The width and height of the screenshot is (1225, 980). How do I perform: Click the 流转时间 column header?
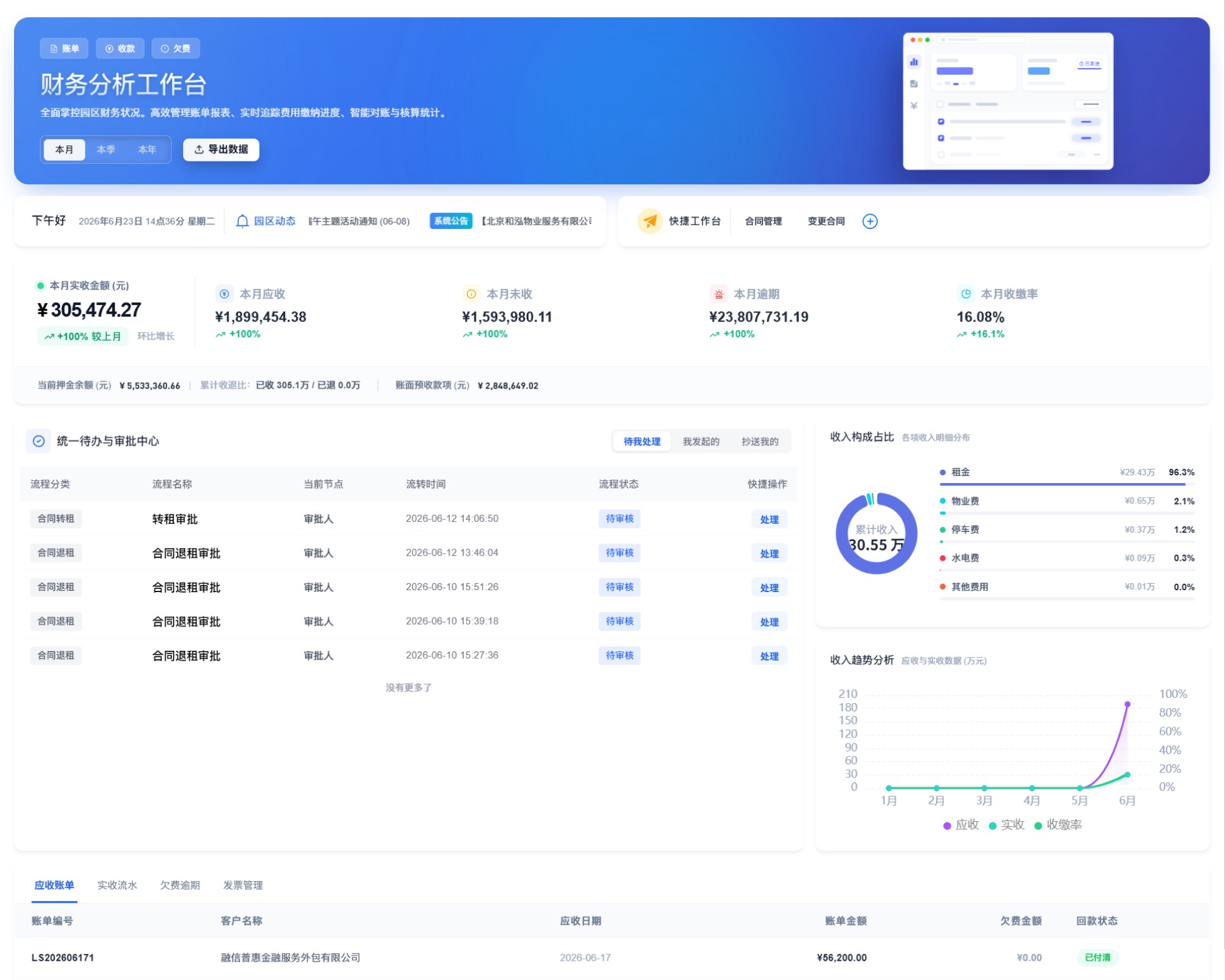click(x=426, y=484)
